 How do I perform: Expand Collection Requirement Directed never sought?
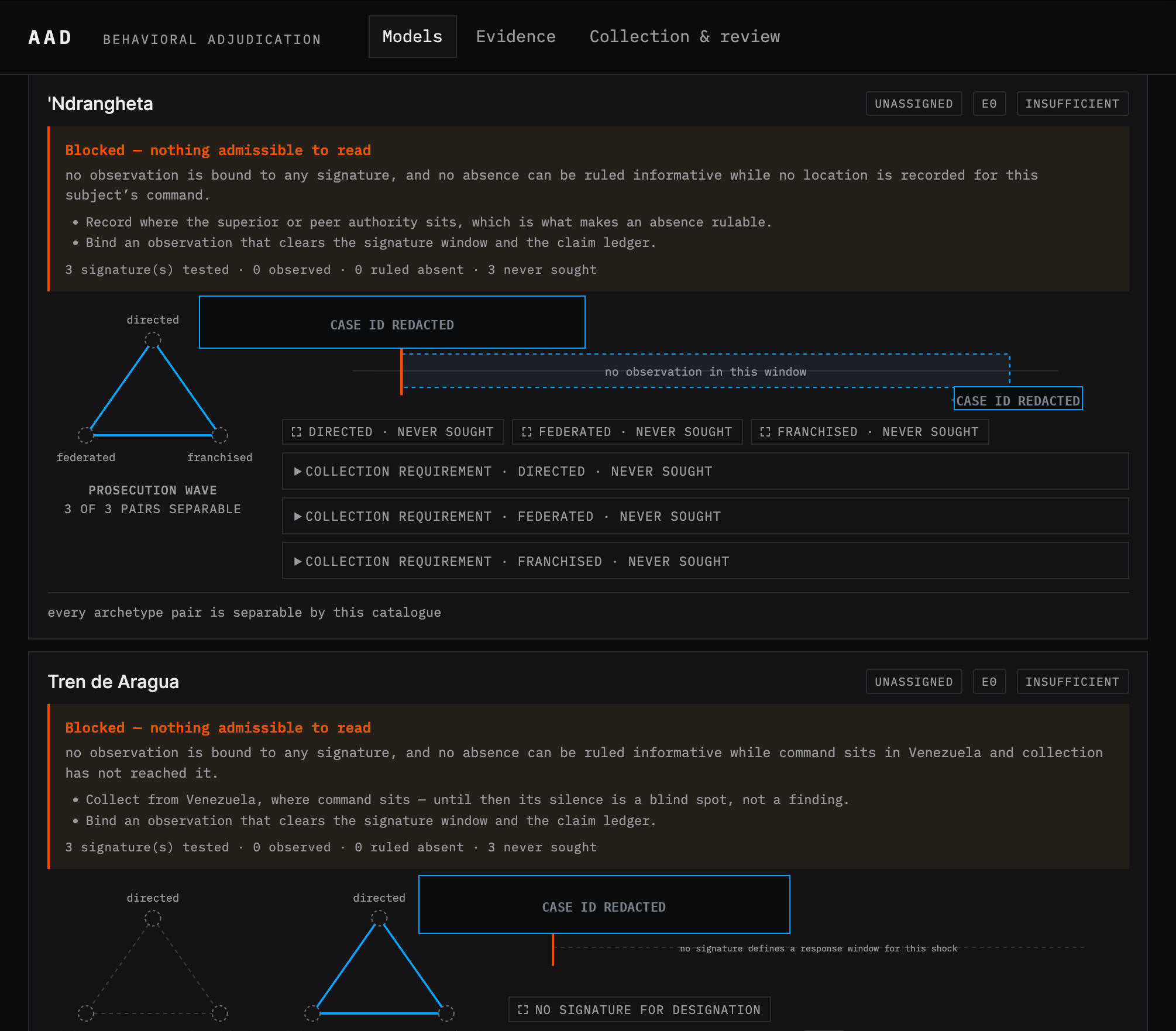[x=705, y=471]
